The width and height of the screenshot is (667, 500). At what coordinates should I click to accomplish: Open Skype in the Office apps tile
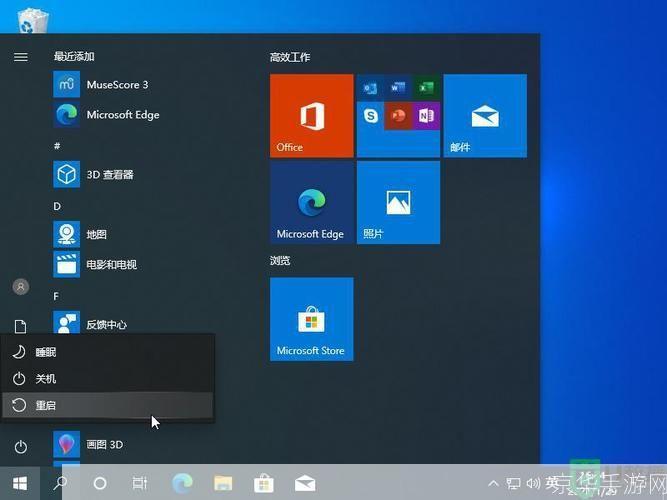[x=371, y=116]
